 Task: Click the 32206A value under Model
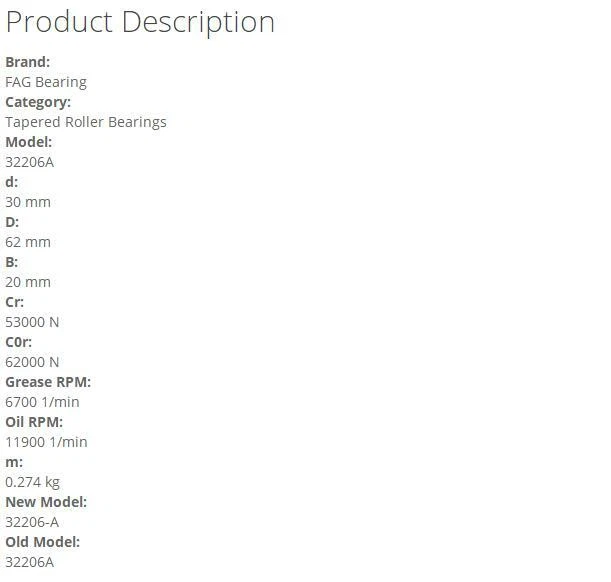tap(30, 162)
